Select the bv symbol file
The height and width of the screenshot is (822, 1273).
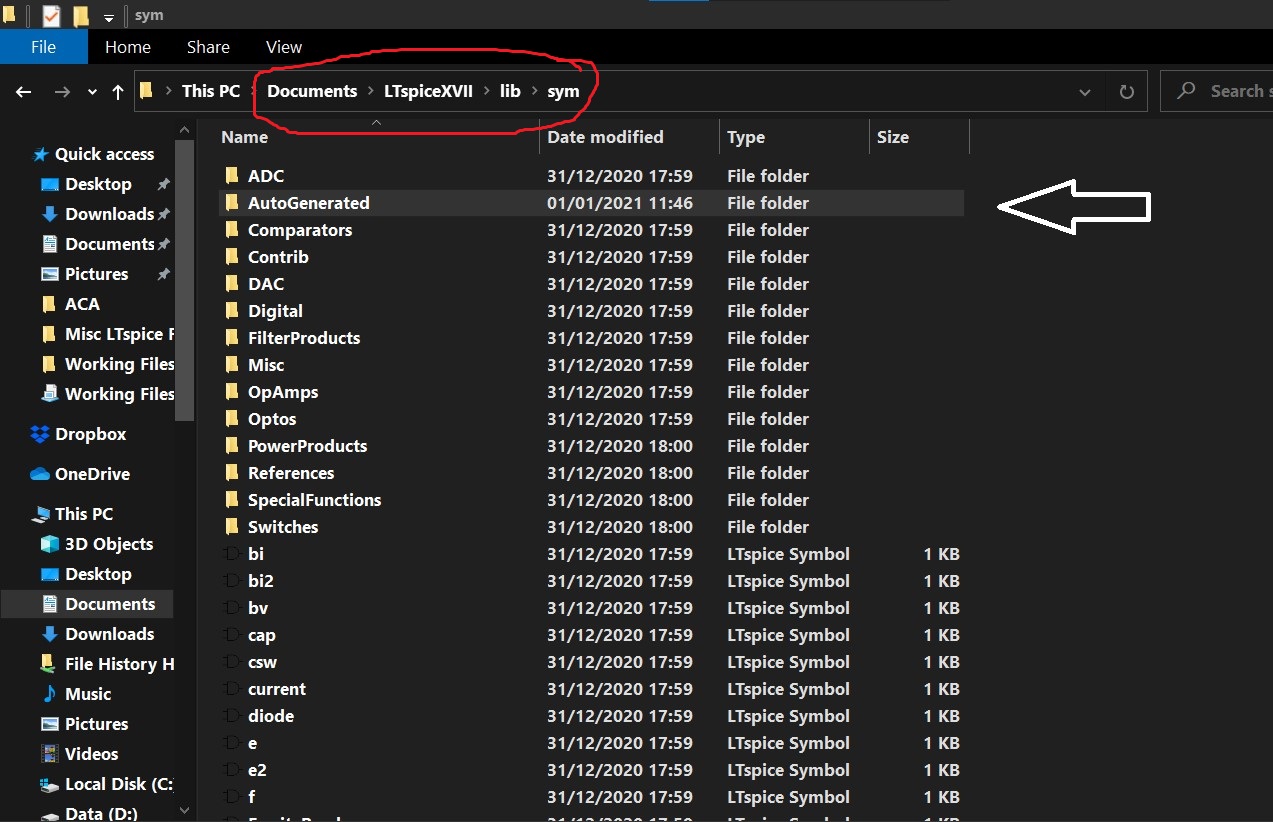click(590, 608)
